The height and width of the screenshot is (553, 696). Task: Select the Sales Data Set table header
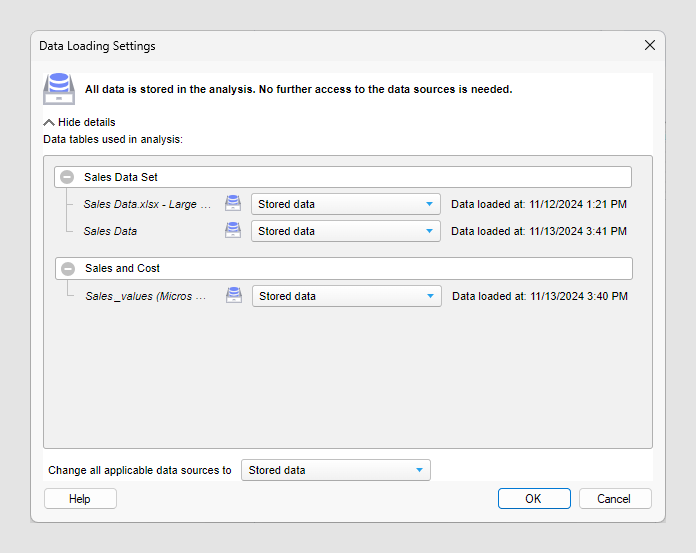(343, 177)
